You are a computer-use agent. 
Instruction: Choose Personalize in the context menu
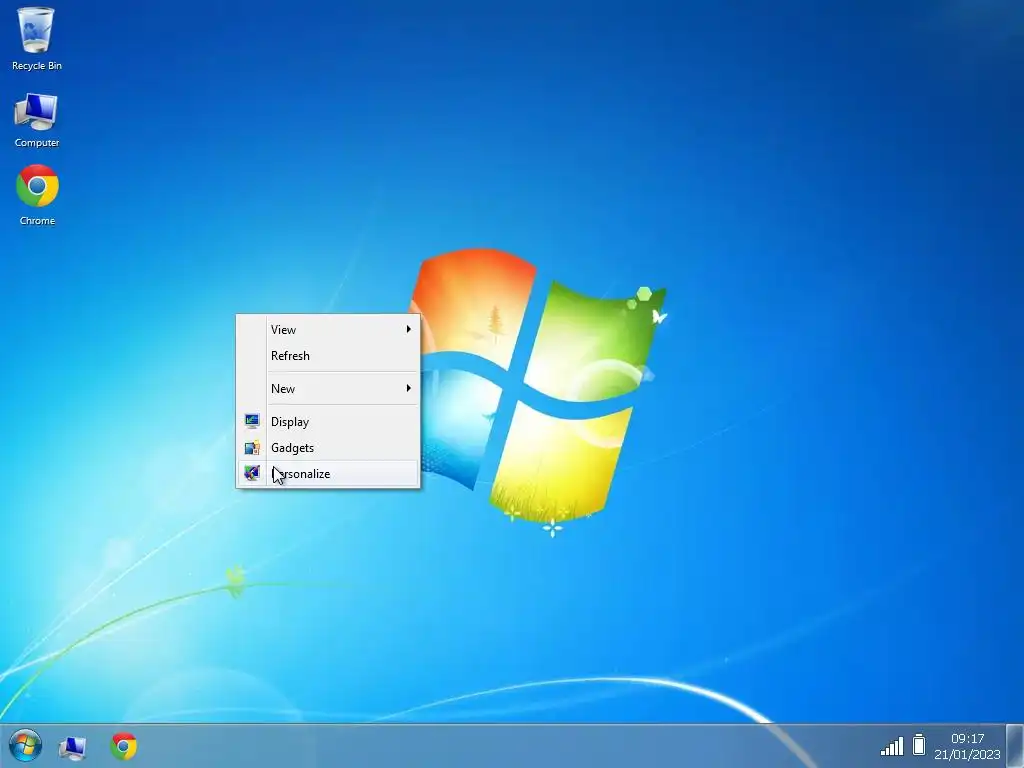point(328,473)
